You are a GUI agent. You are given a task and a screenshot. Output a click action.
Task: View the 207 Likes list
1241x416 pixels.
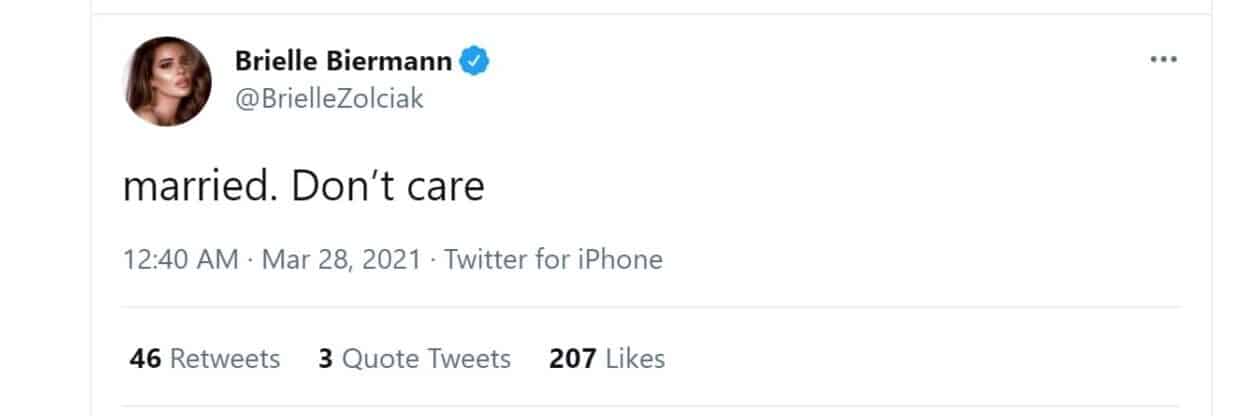click(607, 358)
